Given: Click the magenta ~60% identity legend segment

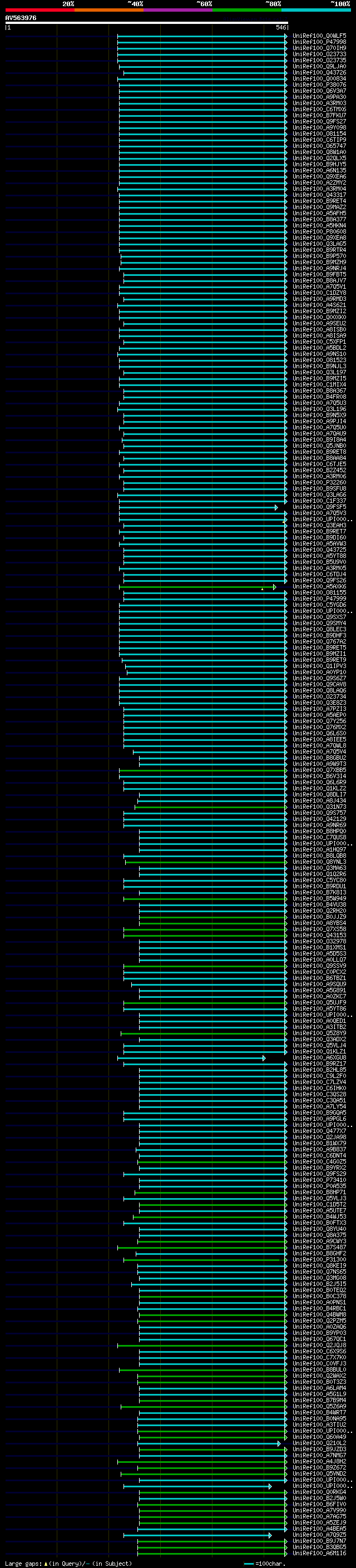Looking at the screenshot, I should pyautogui.click(x=179, y=11).
